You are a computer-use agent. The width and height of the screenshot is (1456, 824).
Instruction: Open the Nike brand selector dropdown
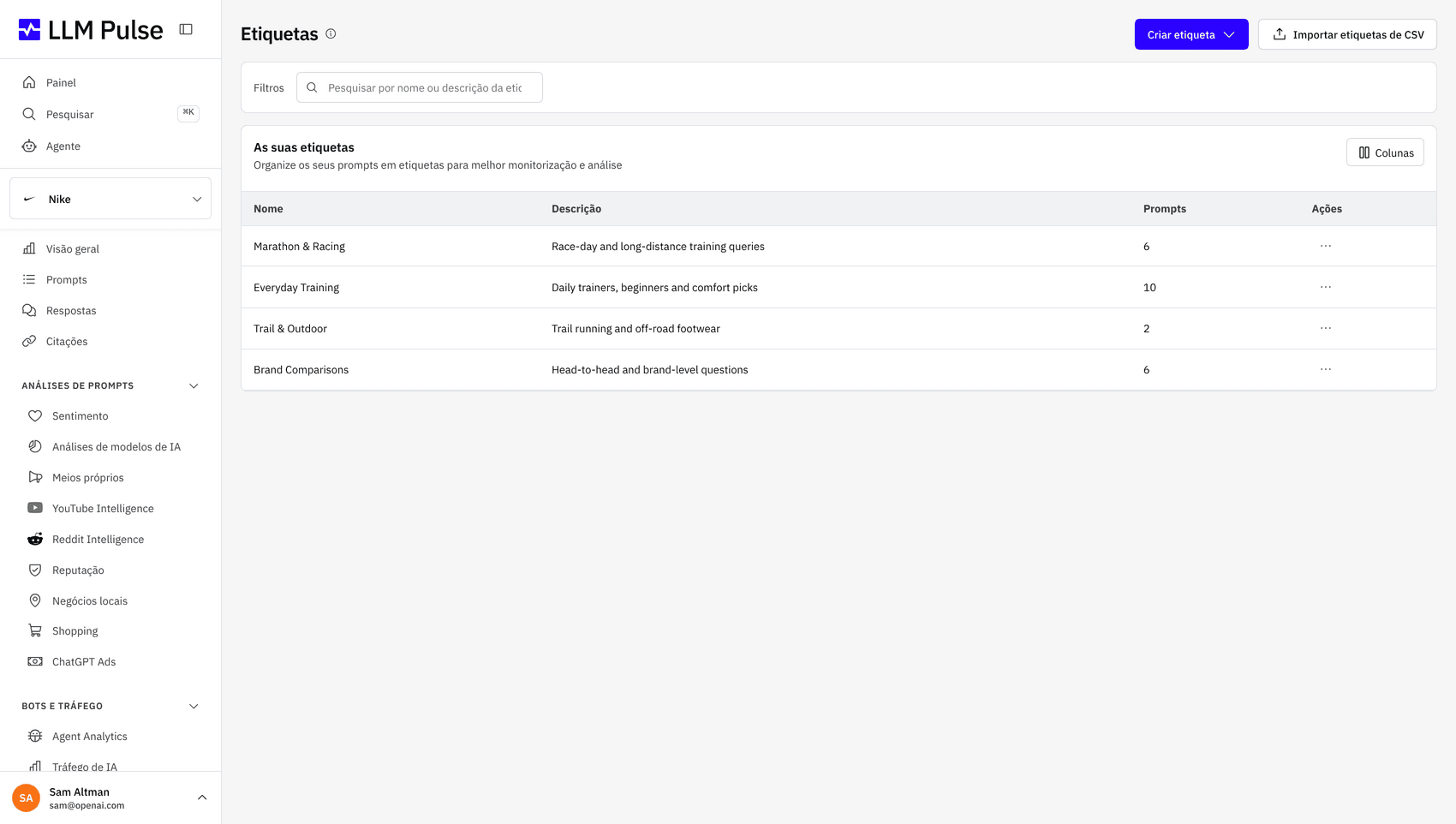coord(110,199)
